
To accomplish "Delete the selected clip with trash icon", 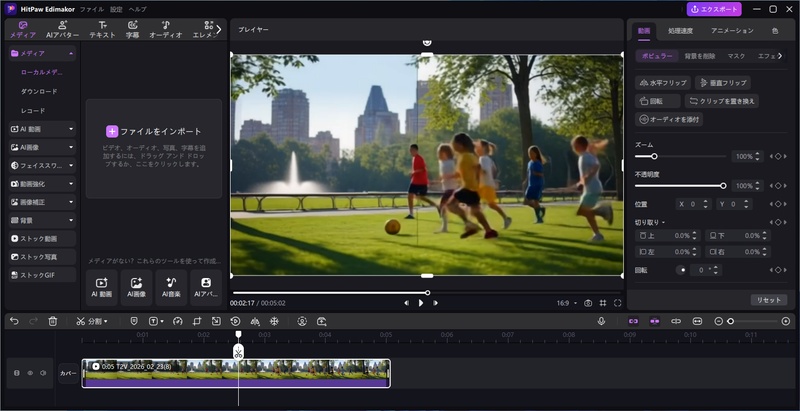I will [x=53, y=321].
